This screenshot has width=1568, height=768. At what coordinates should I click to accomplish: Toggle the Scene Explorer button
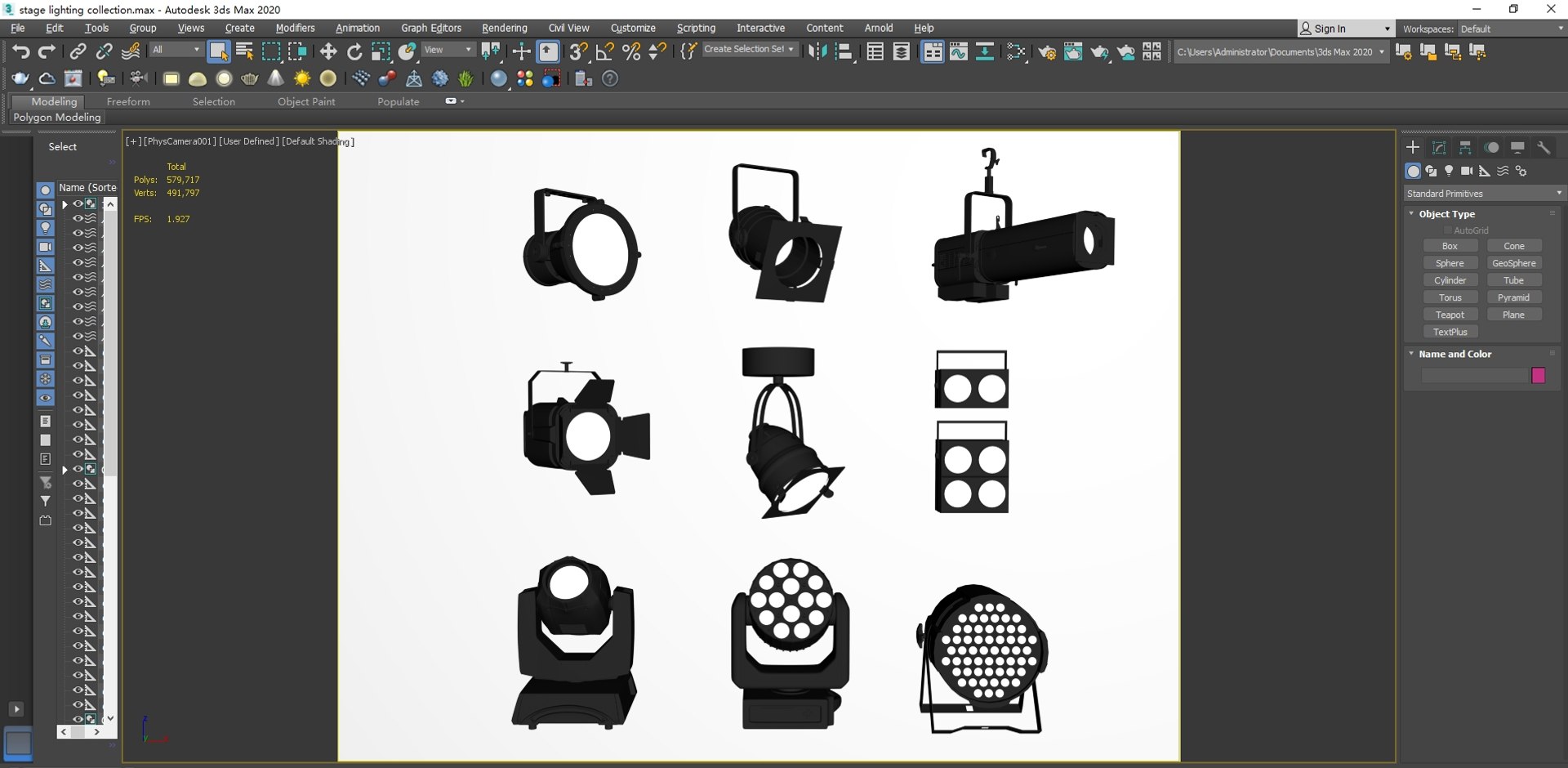point(875,51)
